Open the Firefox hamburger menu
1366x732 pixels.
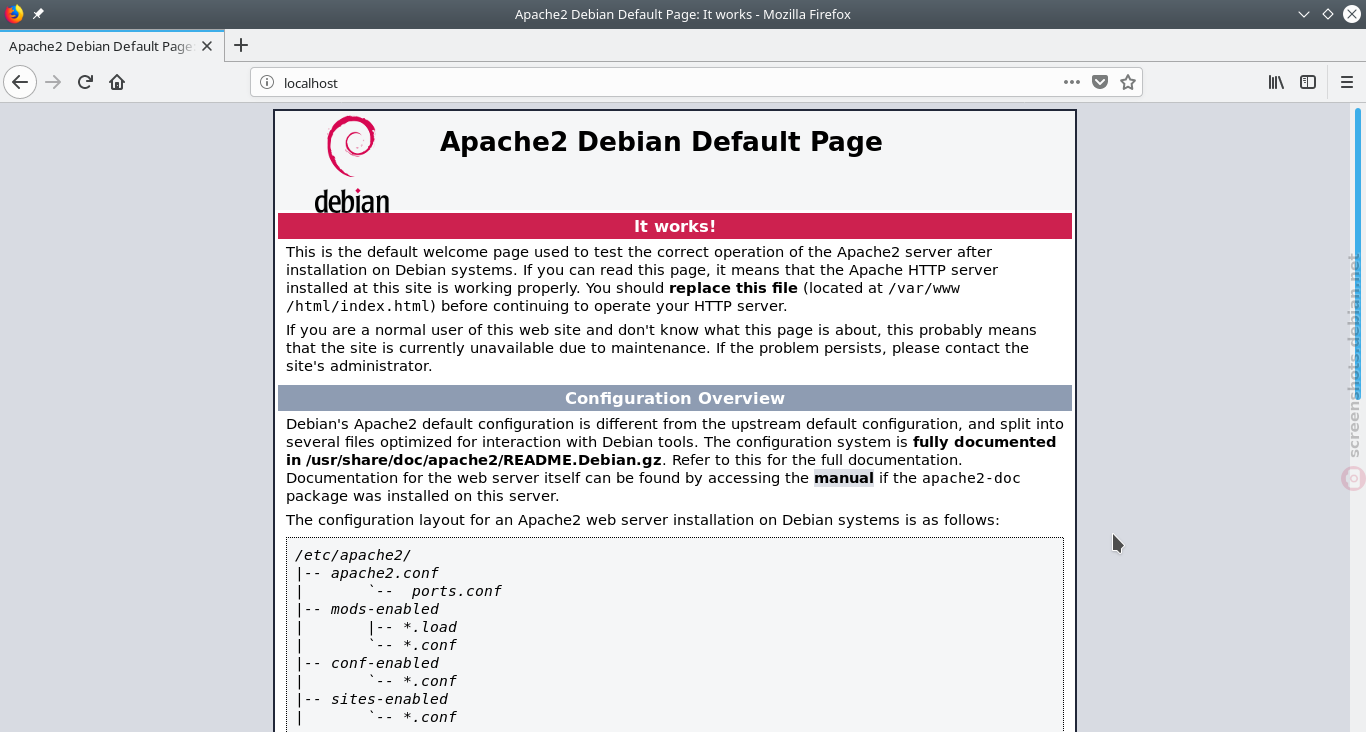[1346, 82]
